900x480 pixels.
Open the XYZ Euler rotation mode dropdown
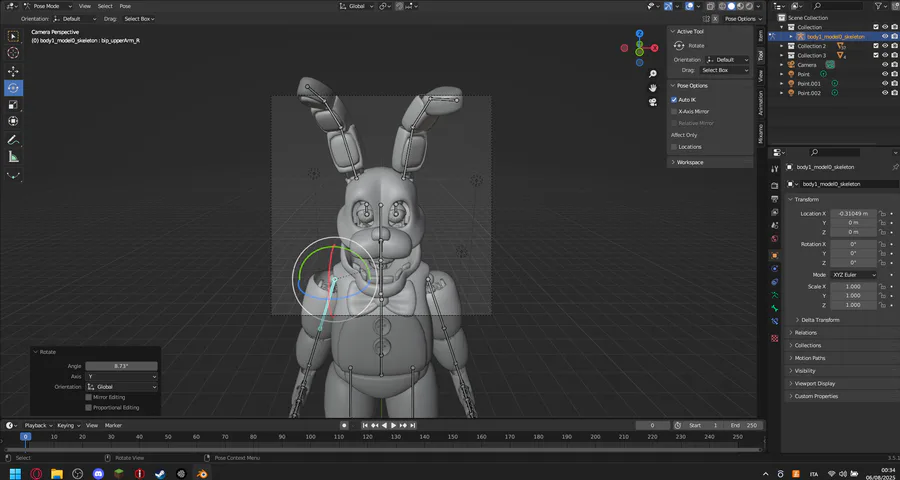854,275
